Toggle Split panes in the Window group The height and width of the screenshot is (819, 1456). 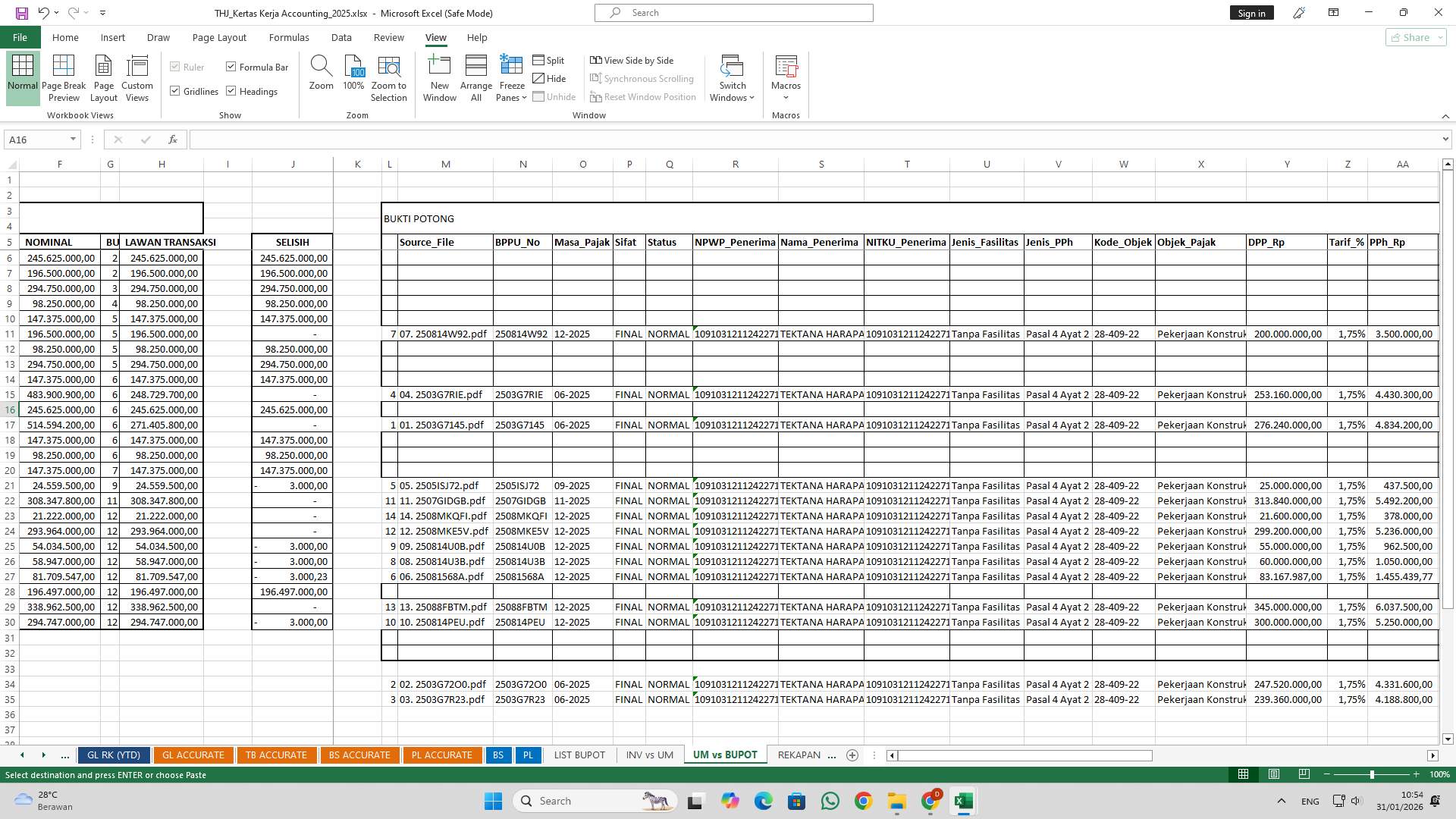coord(550,60)
